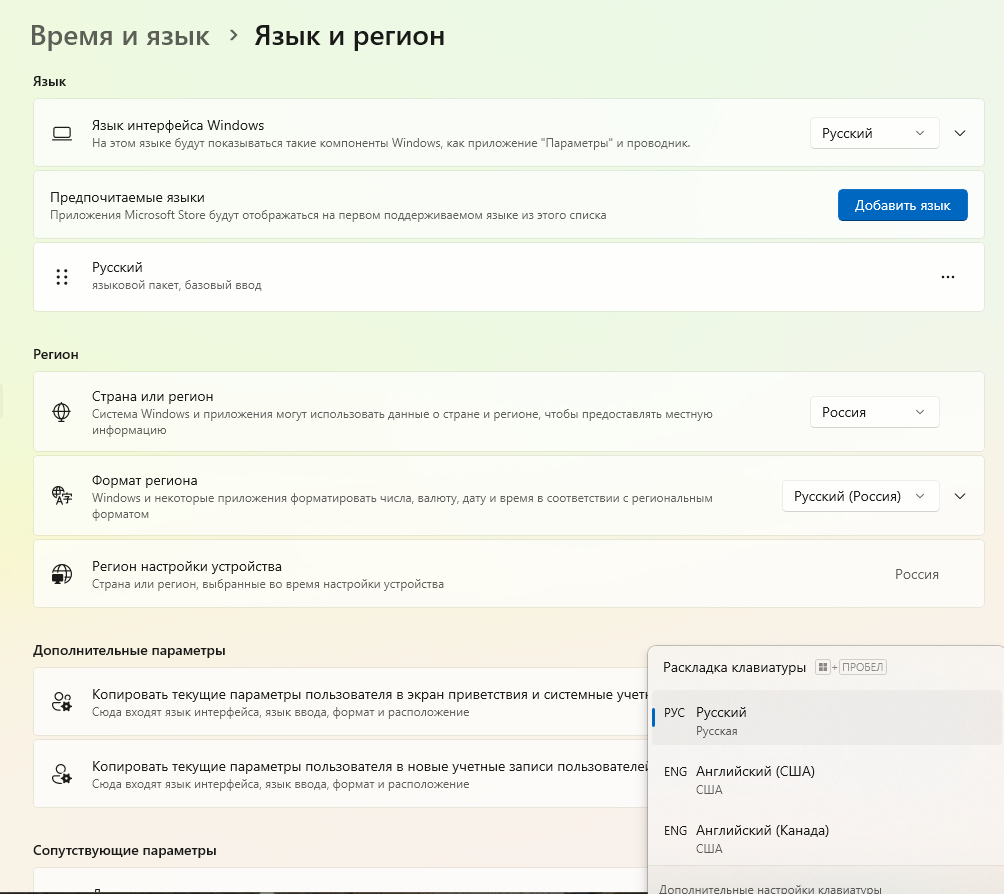Viewport: 1004px width, 894px height.
Task: Click the ПРОБЕЛ key hint label
Action: [x=862, y=667]
